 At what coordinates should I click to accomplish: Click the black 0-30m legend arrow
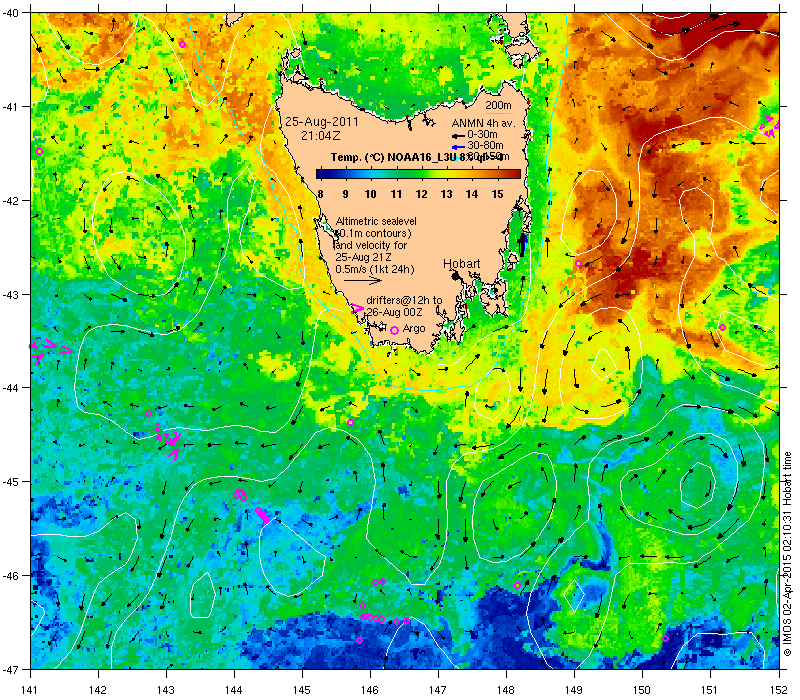coord(458,136)
